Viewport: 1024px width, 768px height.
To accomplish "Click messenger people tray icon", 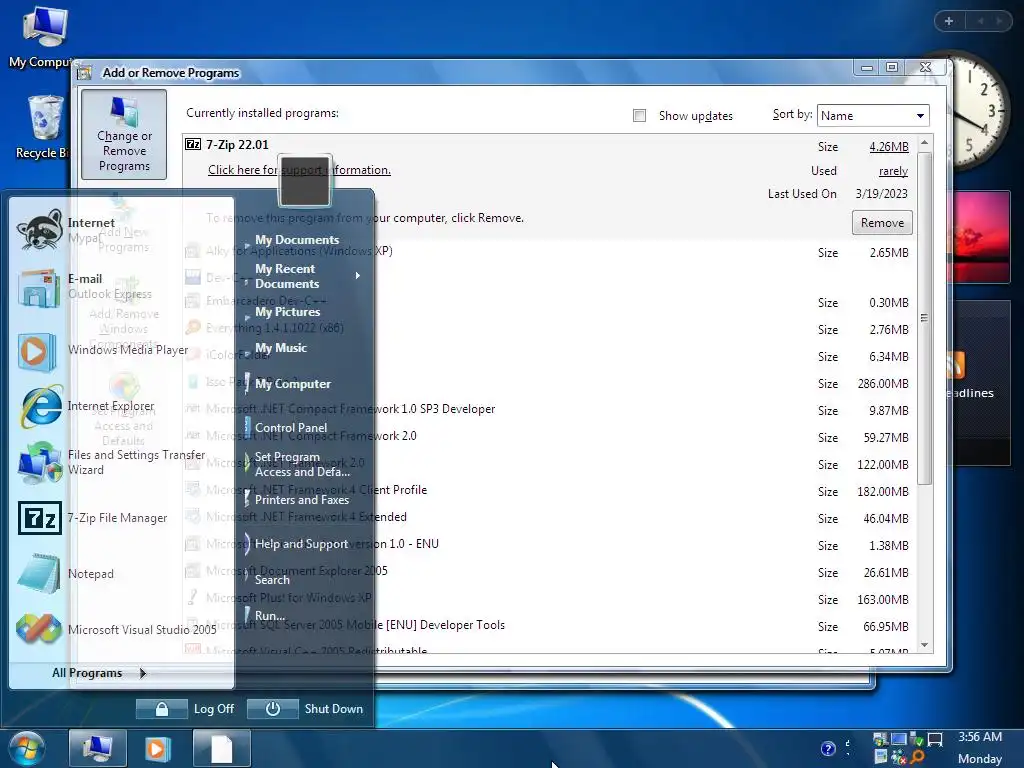I will [x=899, y=758].
